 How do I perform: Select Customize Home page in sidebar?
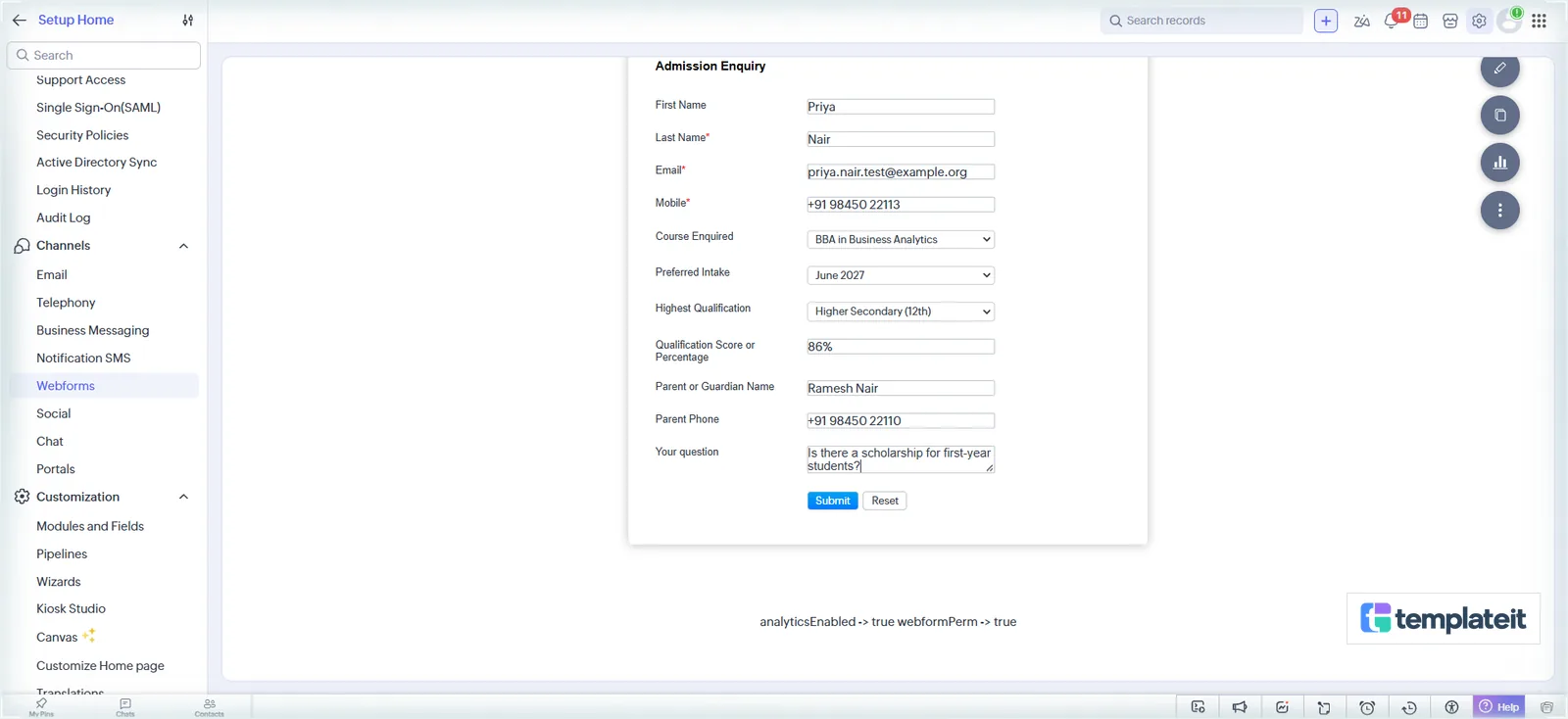click(100, 666)
